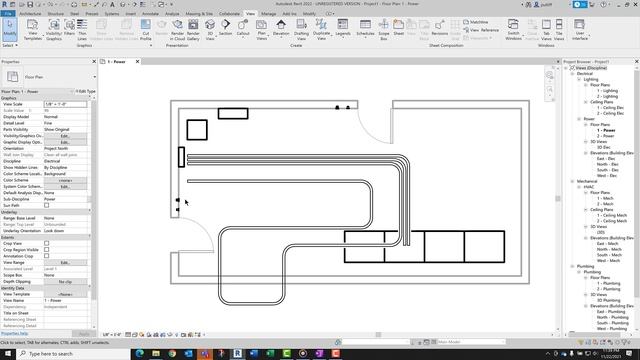The height and width of the screenshot is (360, 640).
Task: Click Switch Windows tool
Action: [513, 29]
